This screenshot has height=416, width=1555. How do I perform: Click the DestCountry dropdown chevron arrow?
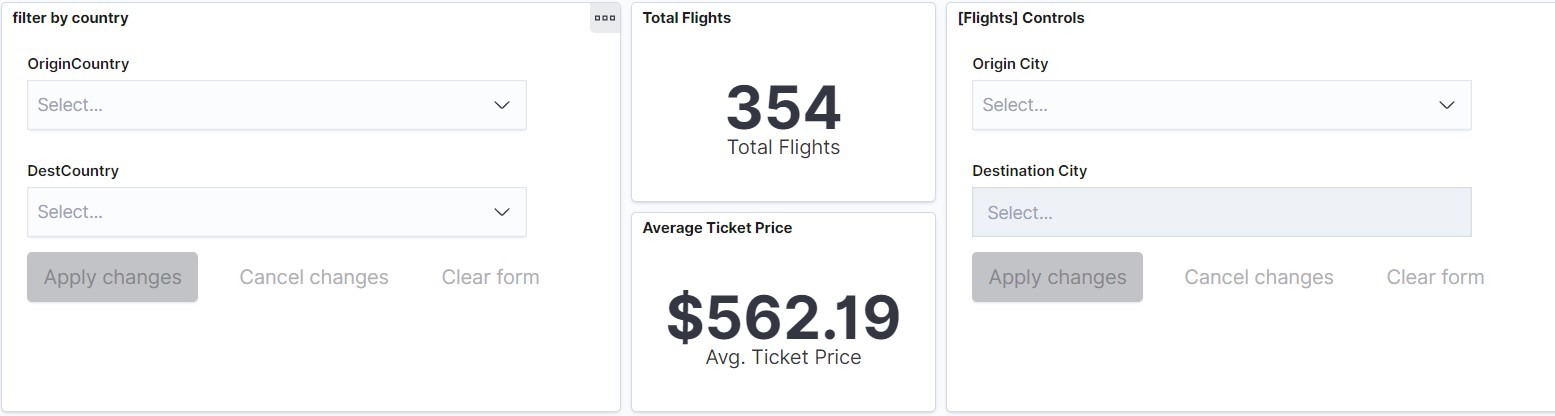coord(502,212)
